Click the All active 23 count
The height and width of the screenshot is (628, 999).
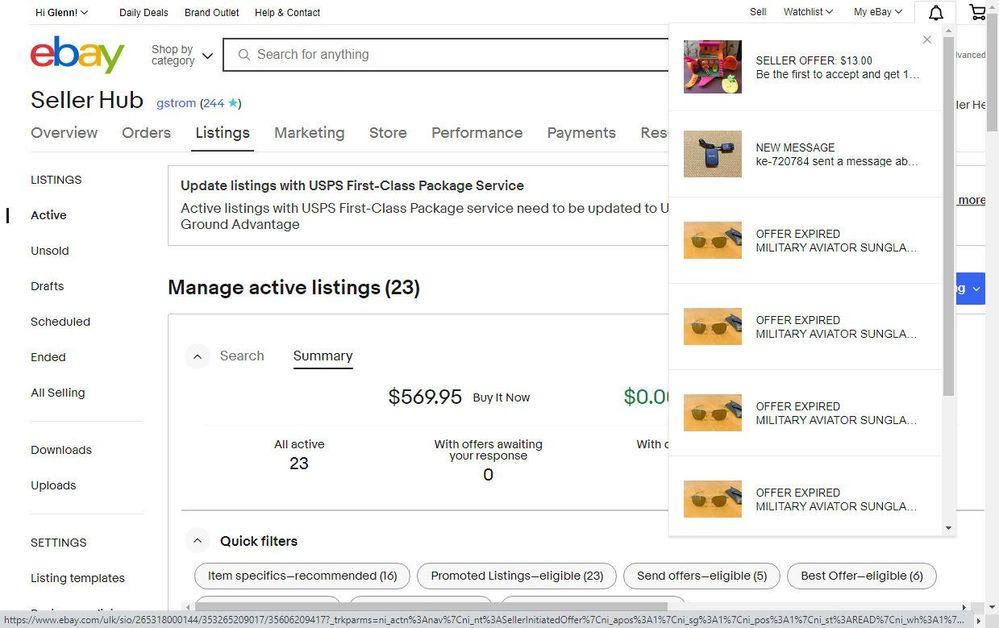pyautogui.click(x=299, y=464)
